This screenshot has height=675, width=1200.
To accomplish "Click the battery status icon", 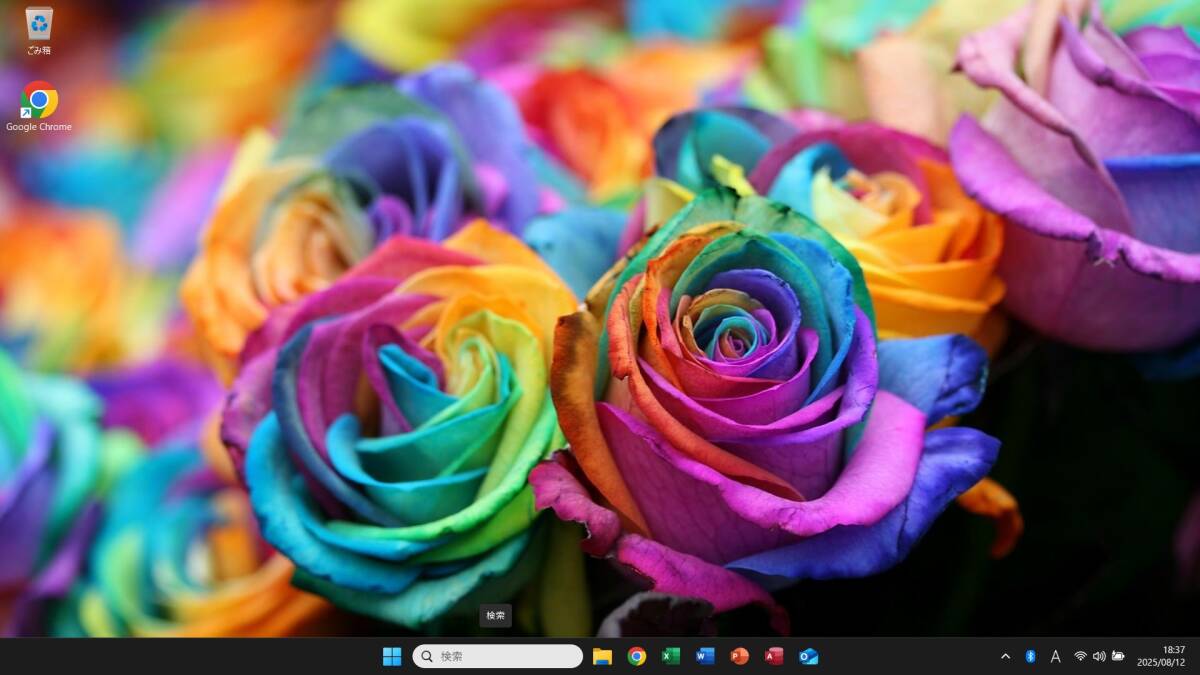I will click(x=1118, y=656).
